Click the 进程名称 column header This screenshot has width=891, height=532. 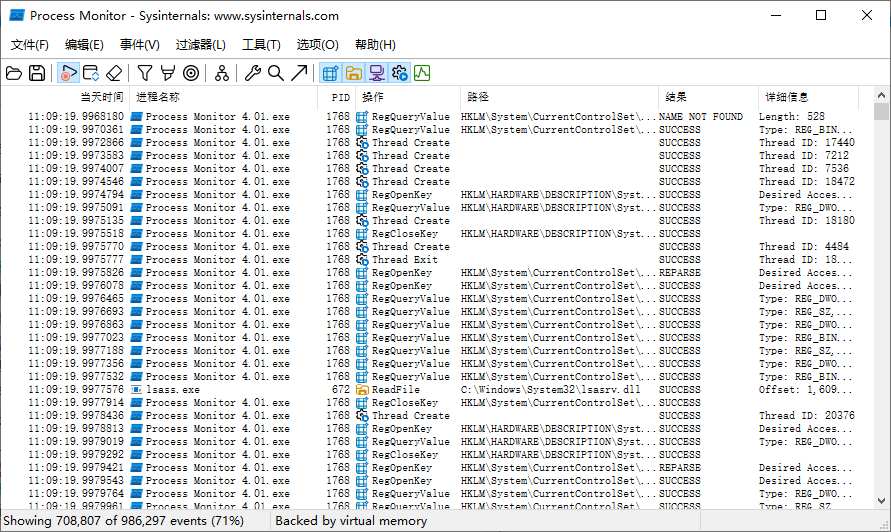click(223, 97)
